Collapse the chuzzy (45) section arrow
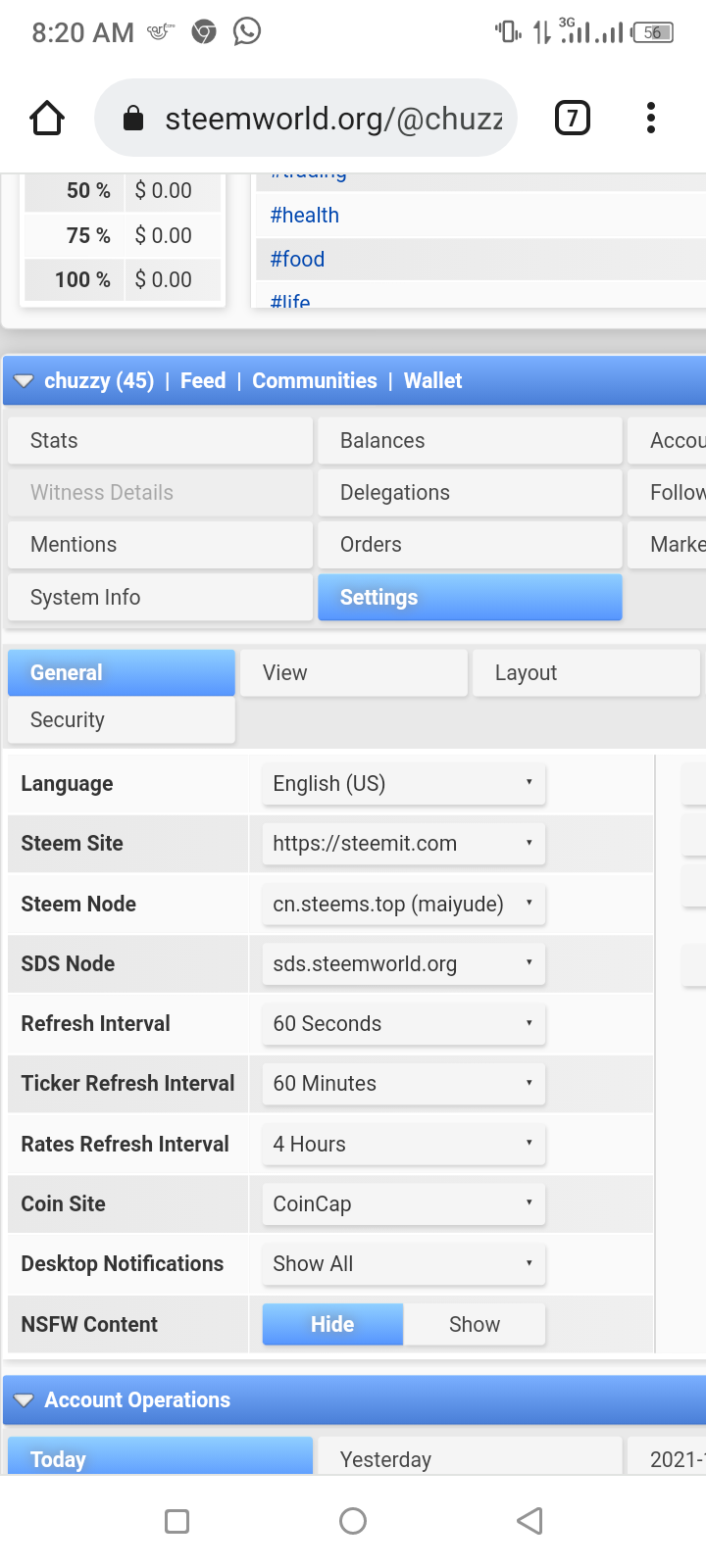This screenshot has width=706, height=1568. (24, 381)
